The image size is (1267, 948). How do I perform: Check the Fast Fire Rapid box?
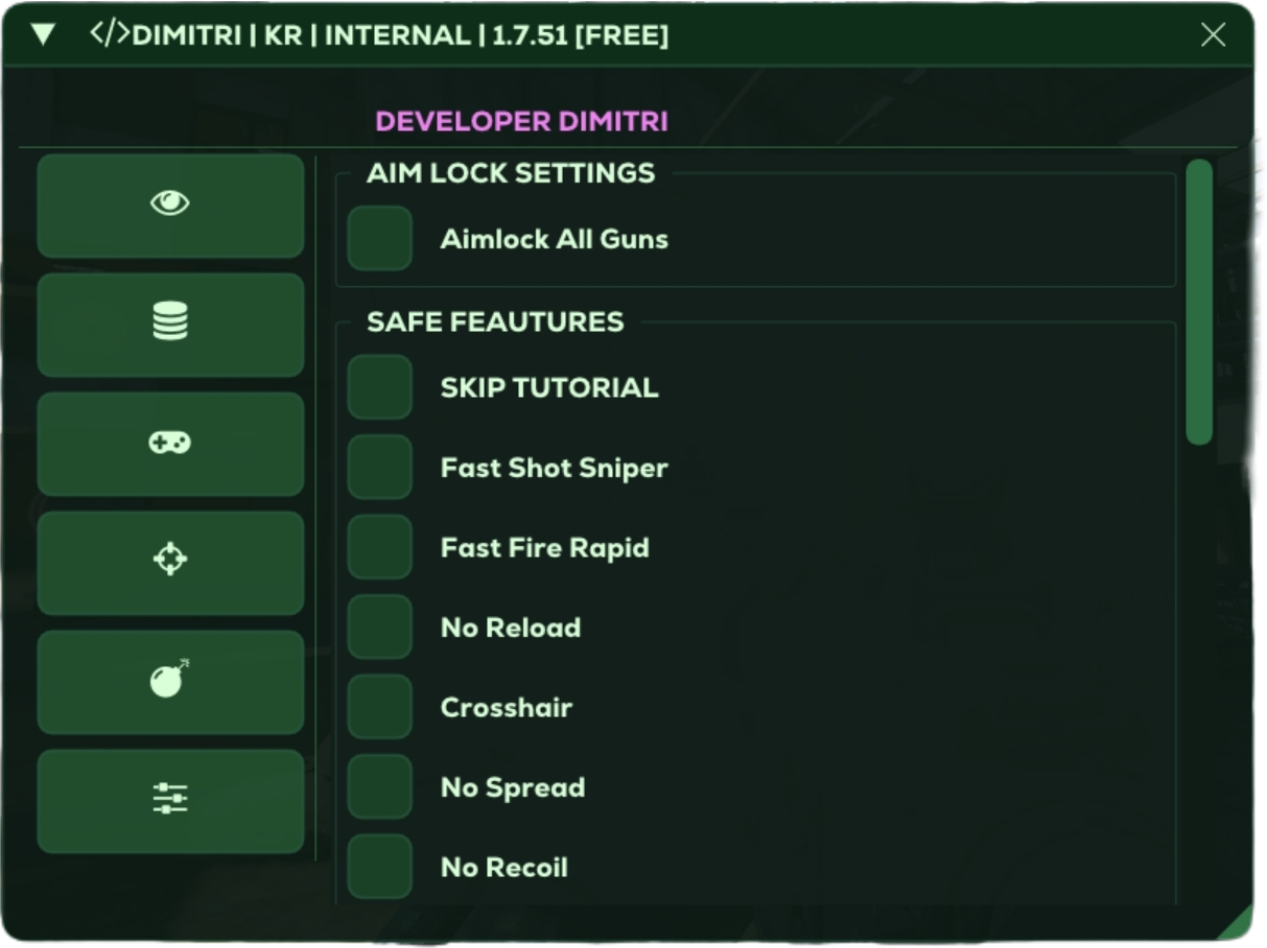380,547
